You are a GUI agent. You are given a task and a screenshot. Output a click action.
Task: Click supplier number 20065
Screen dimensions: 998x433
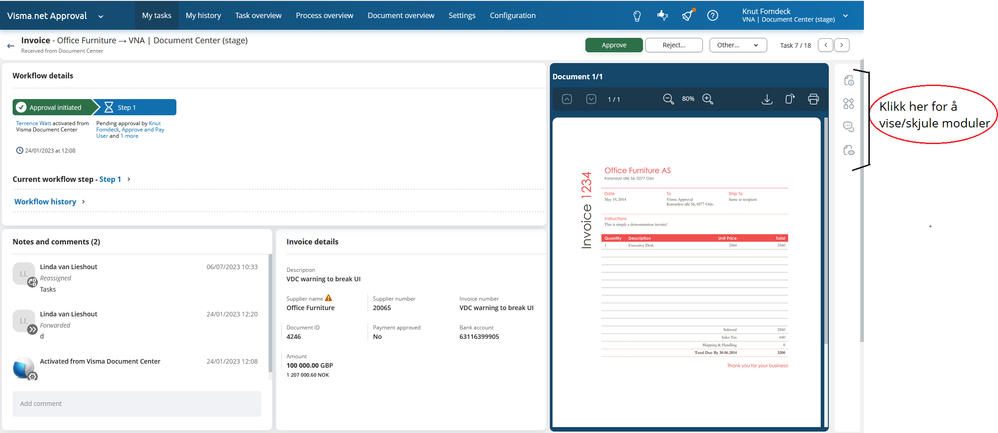pos(382,308)
